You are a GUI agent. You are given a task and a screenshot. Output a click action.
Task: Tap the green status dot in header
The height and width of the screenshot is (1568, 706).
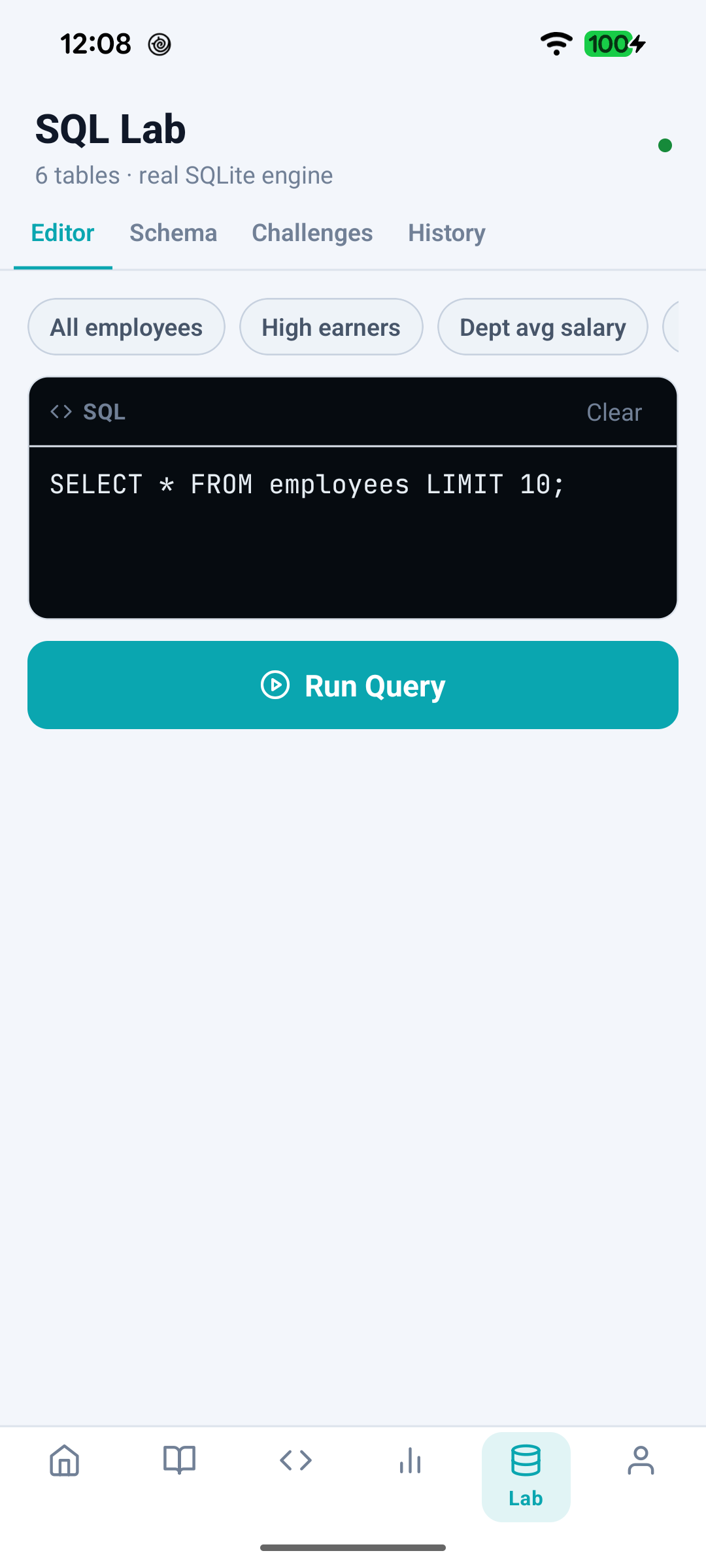click(665, 145)
